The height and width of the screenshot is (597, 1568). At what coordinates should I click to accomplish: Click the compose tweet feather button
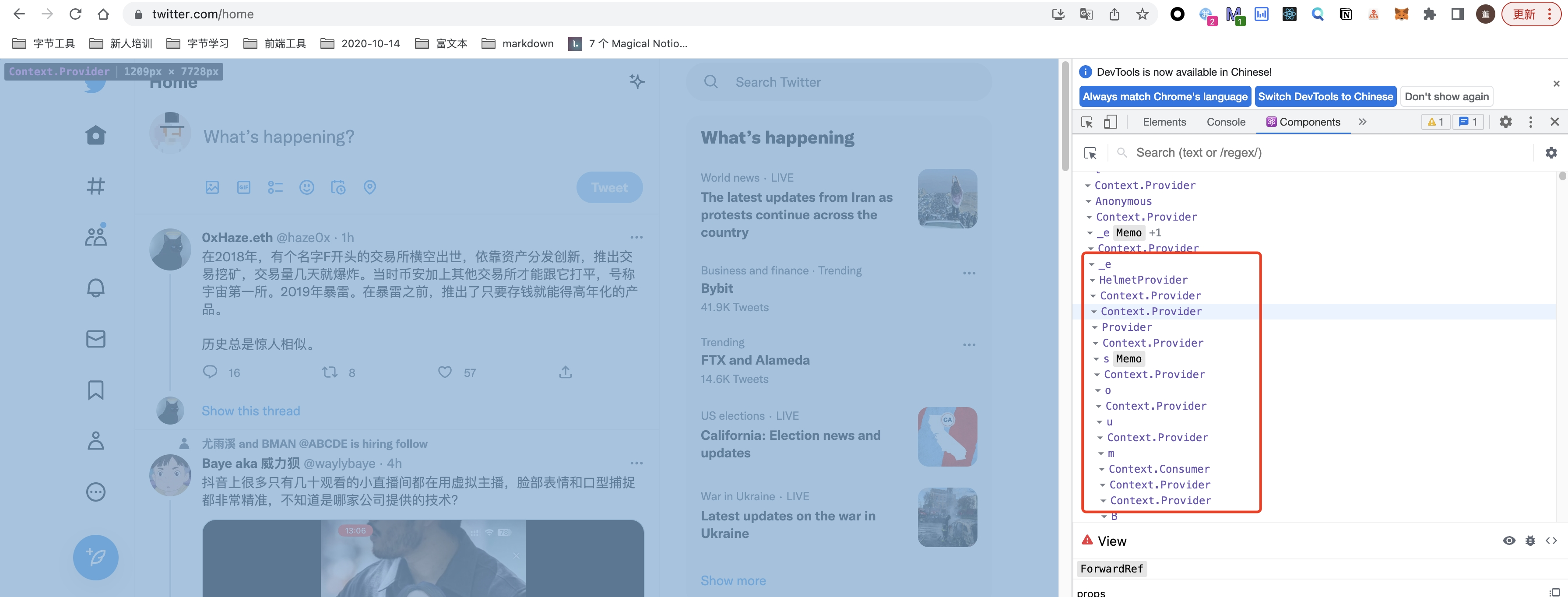(95, 557)
